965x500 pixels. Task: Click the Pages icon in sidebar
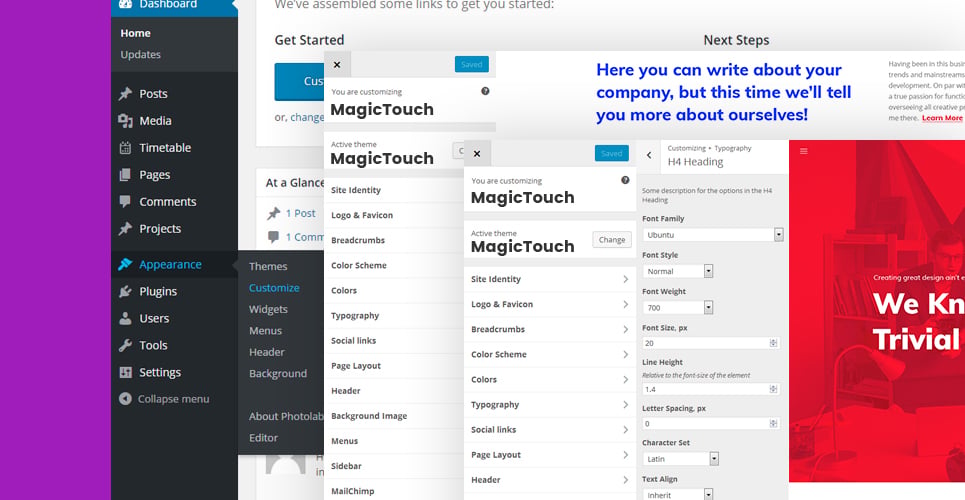tap(126, 175)
